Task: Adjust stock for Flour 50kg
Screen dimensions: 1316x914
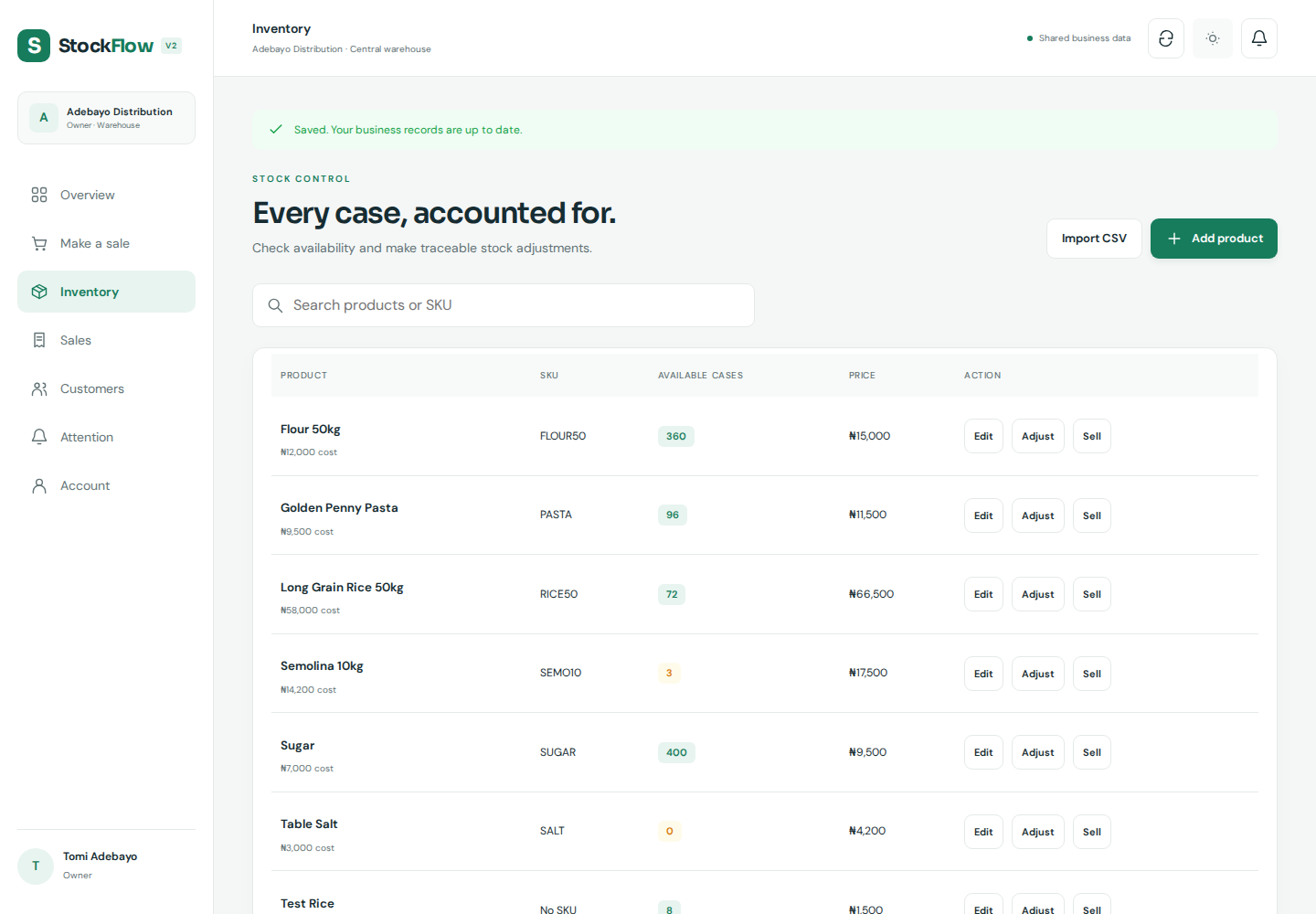Action: pos(1038,436)
